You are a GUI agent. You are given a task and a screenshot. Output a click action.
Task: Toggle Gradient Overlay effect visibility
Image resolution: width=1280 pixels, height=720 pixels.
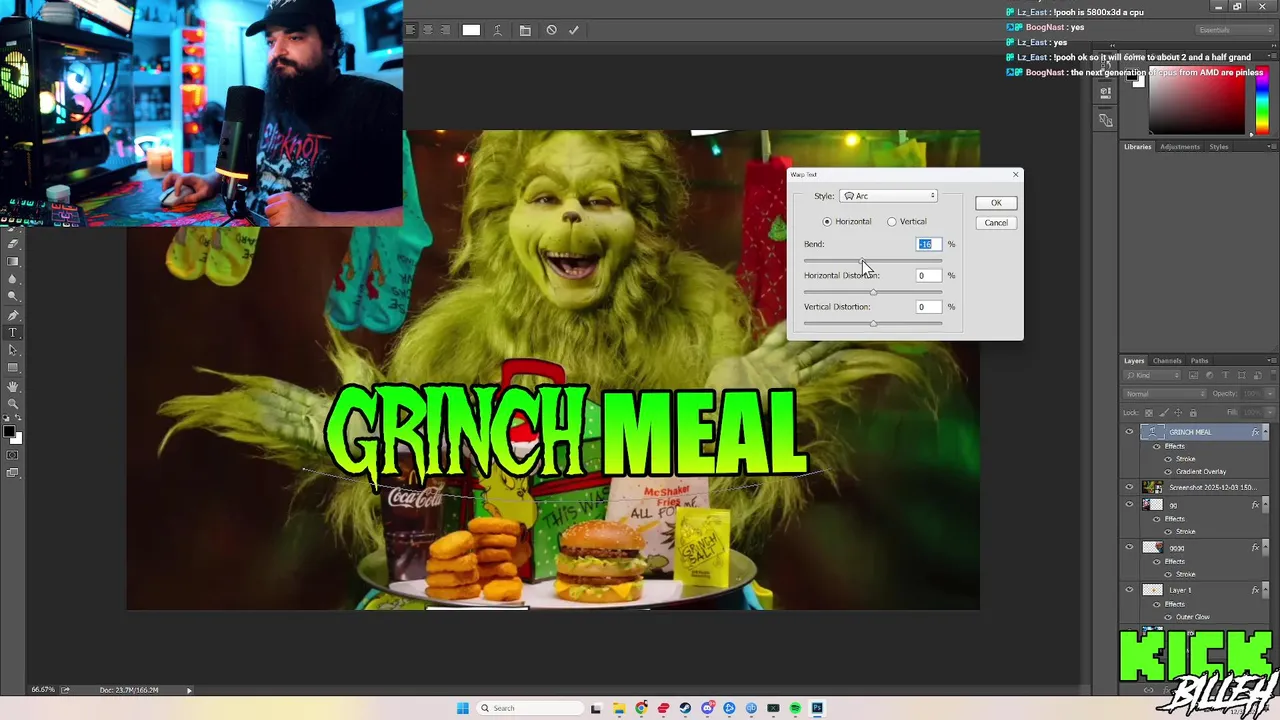1167,471
